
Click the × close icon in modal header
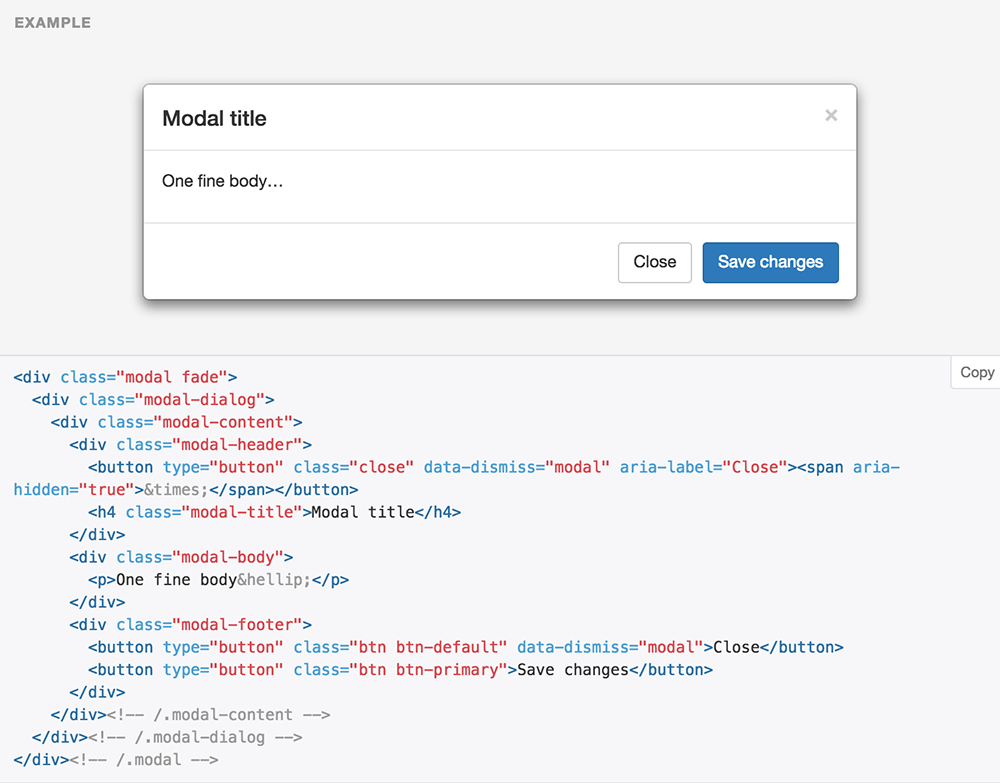click(831, 115)
